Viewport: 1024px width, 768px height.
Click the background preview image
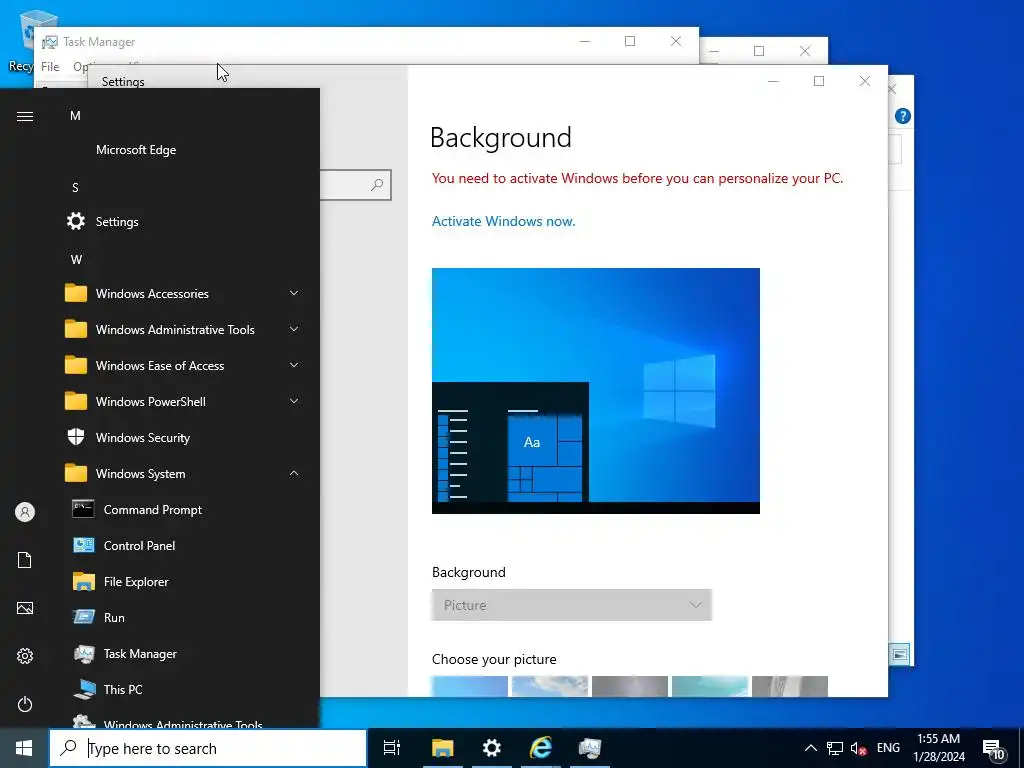(596, 391)
